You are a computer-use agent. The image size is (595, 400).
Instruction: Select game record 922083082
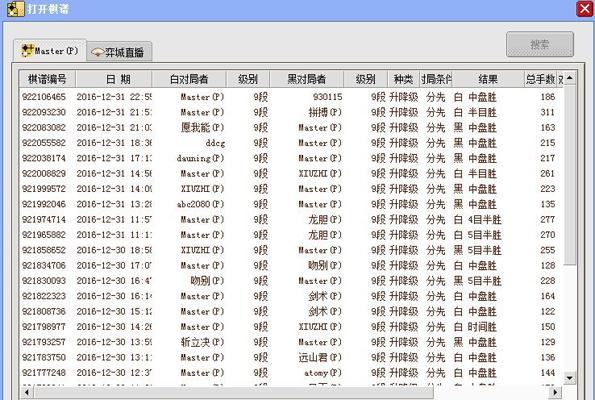(x=291, y=128)
